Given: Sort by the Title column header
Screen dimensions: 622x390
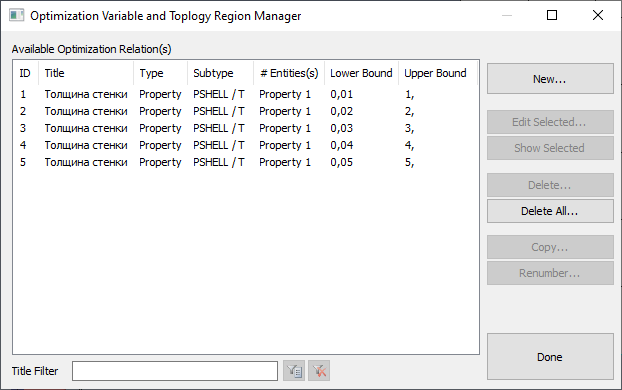Looking at the screenshot, I should point(86,73).
